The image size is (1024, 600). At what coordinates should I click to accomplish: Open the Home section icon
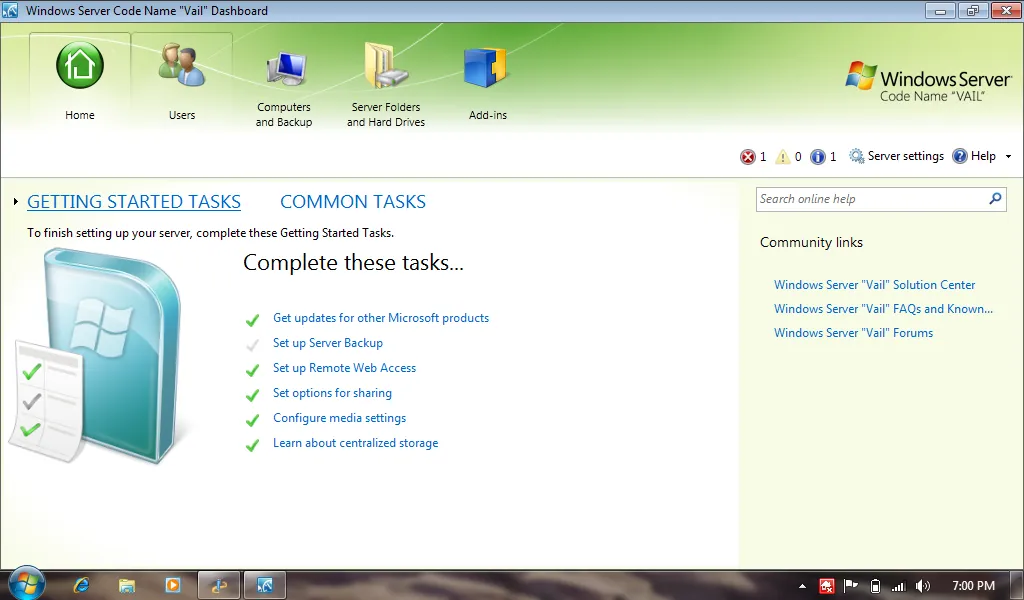click(80, 65)
